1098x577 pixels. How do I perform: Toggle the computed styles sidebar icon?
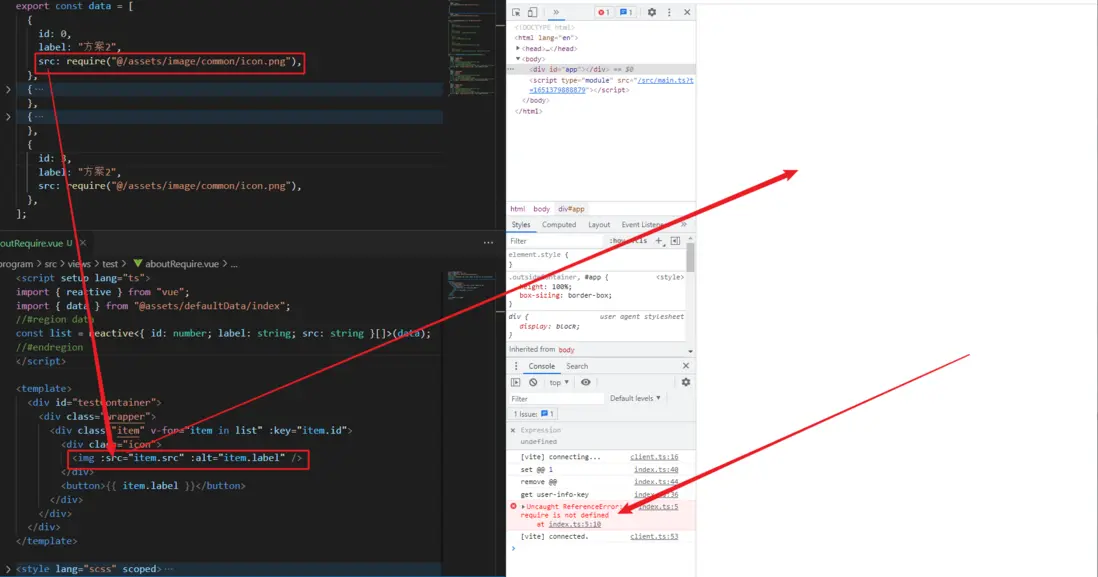[x=675, y=241]
